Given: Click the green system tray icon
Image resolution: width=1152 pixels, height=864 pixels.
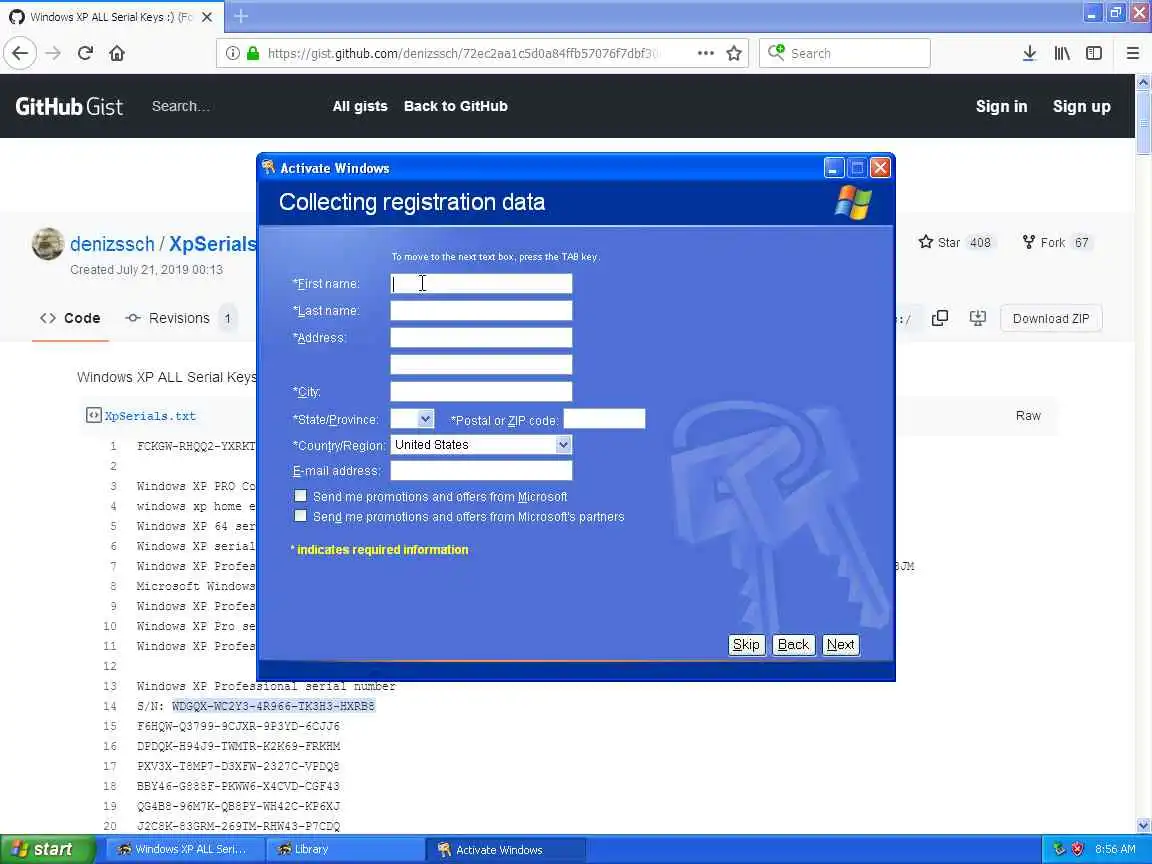Looking at the screenshot, I should point(1059,849).
